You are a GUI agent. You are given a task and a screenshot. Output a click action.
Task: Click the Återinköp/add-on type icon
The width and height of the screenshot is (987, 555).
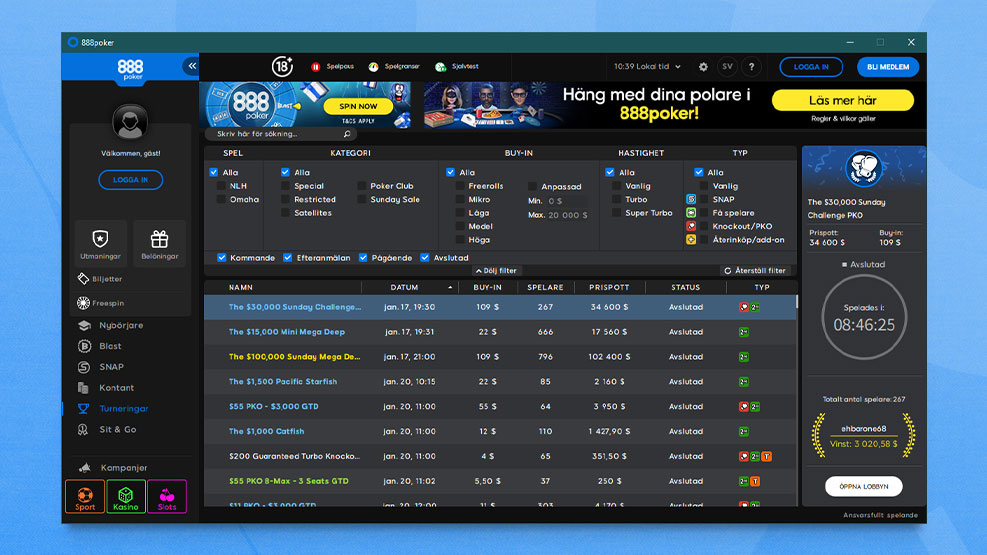(691, 240)
